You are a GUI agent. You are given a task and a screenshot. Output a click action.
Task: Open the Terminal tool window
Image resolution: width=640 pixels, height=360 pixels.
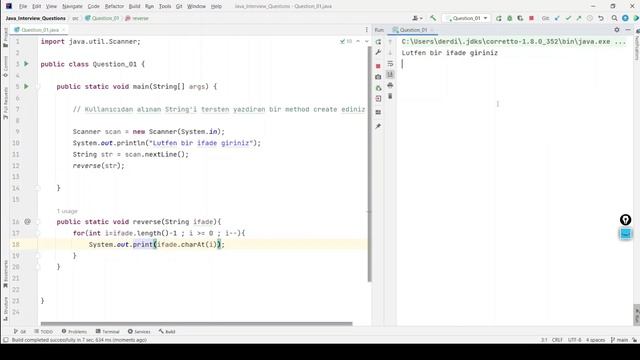pyautogui.click(x=107, y=331)
